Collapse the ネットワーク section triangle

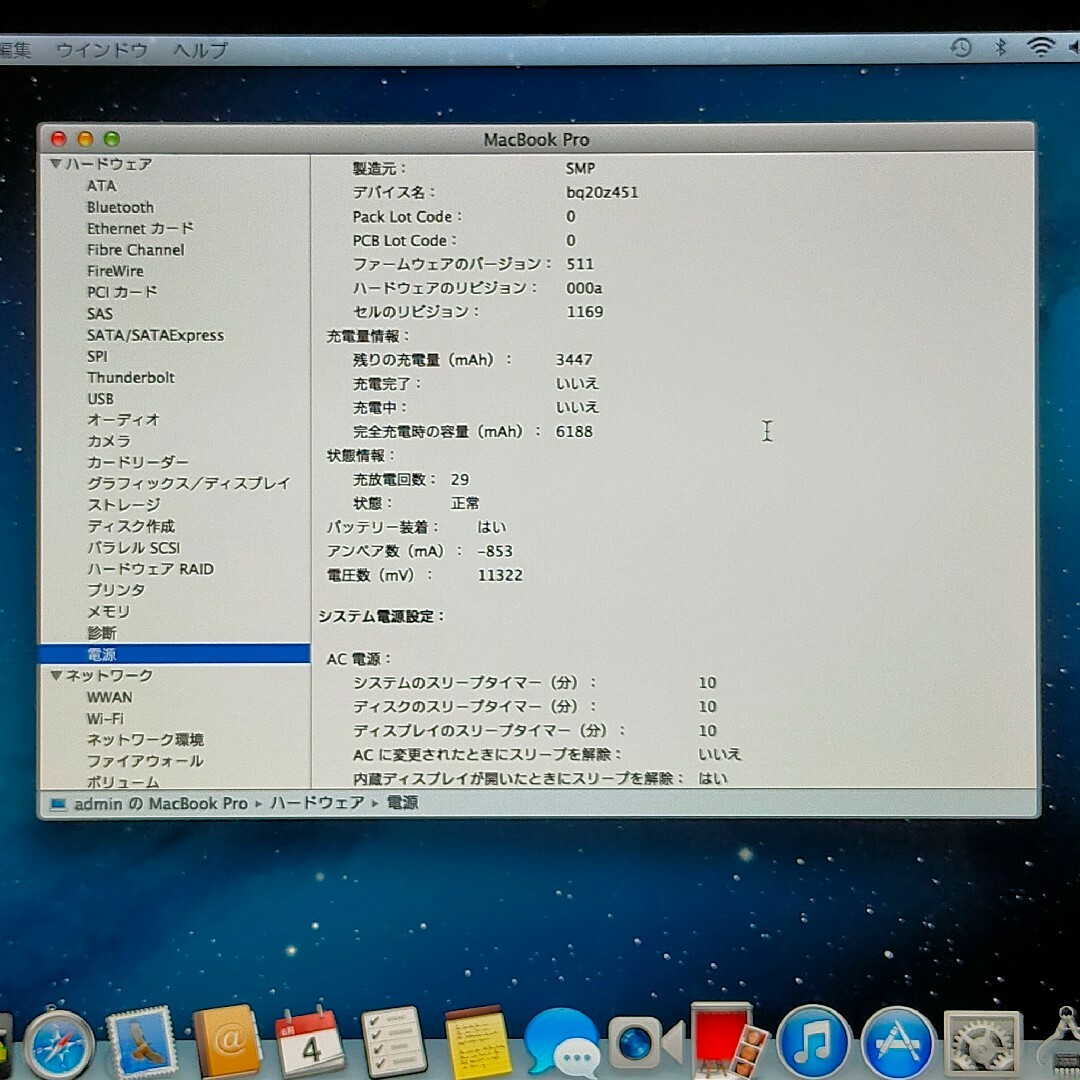pos(56,676)
